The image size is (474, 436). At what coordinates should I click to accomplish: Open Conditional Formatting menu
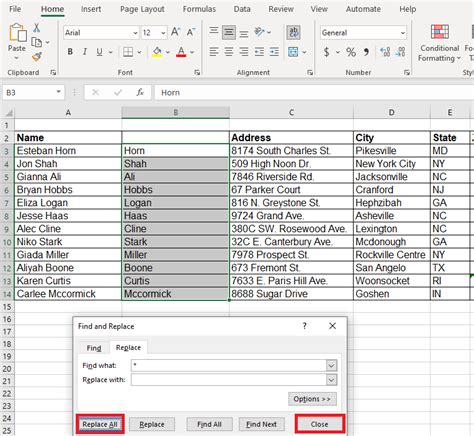(x=439, y=43)
